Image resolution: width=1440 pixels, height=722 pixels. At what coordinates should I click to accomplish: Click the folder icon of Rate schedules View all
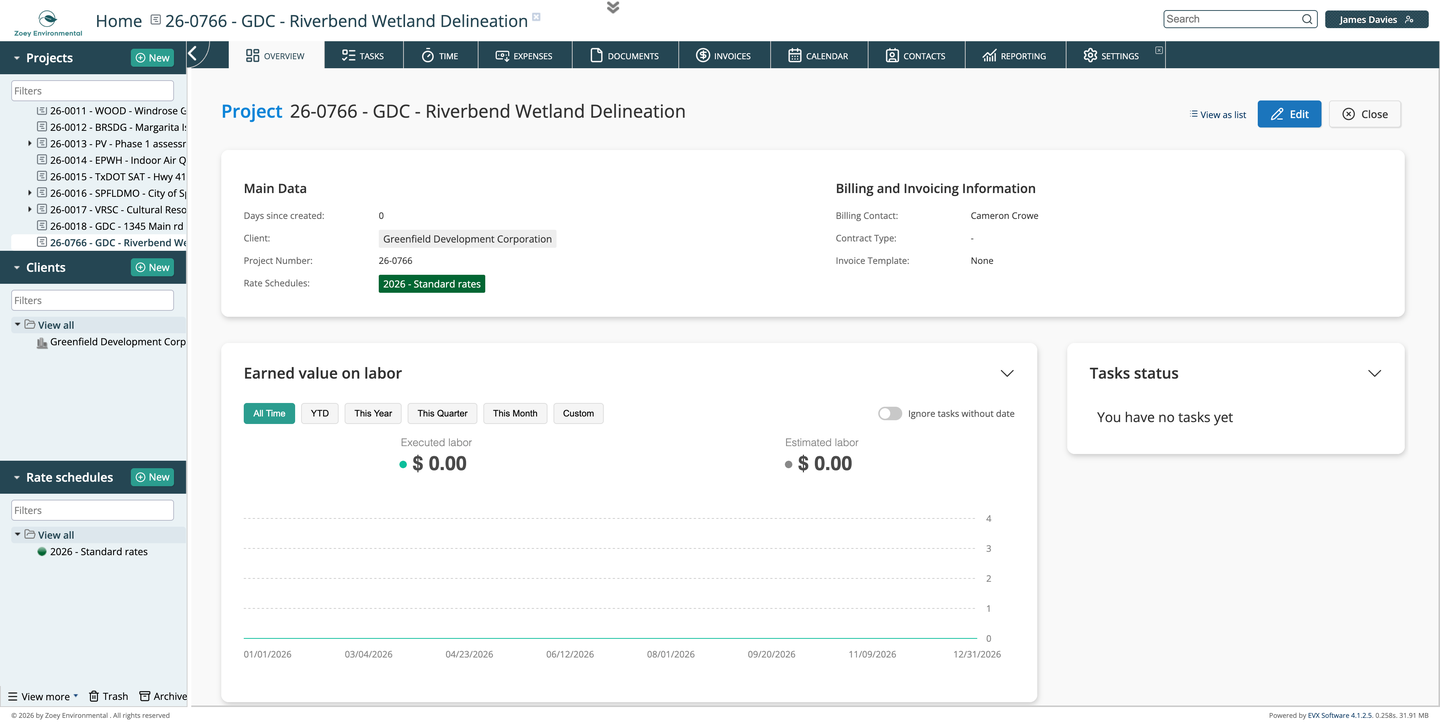point(30,535)
